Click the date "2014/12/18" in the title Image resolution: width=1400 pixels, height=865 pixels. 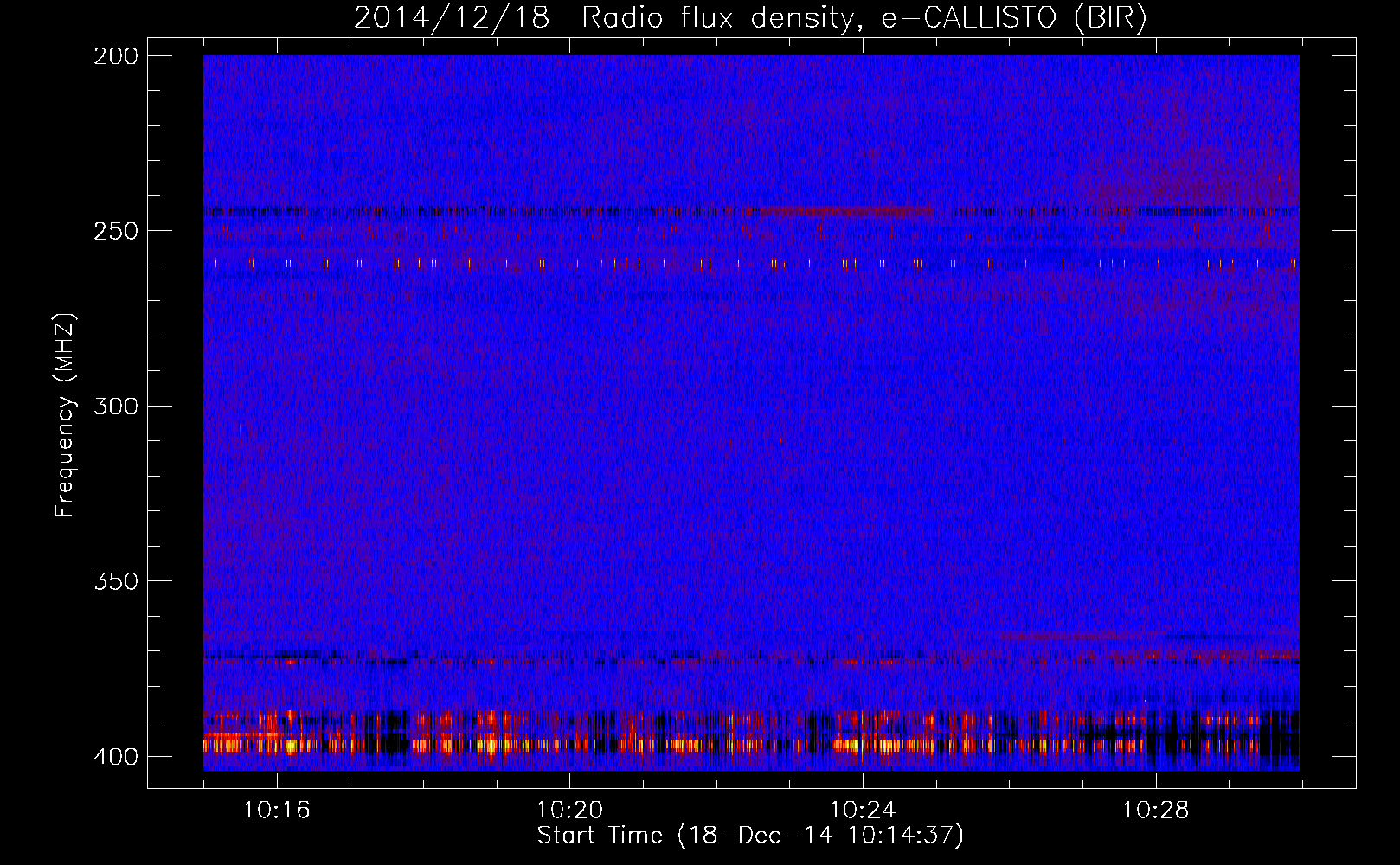[452, 18]
